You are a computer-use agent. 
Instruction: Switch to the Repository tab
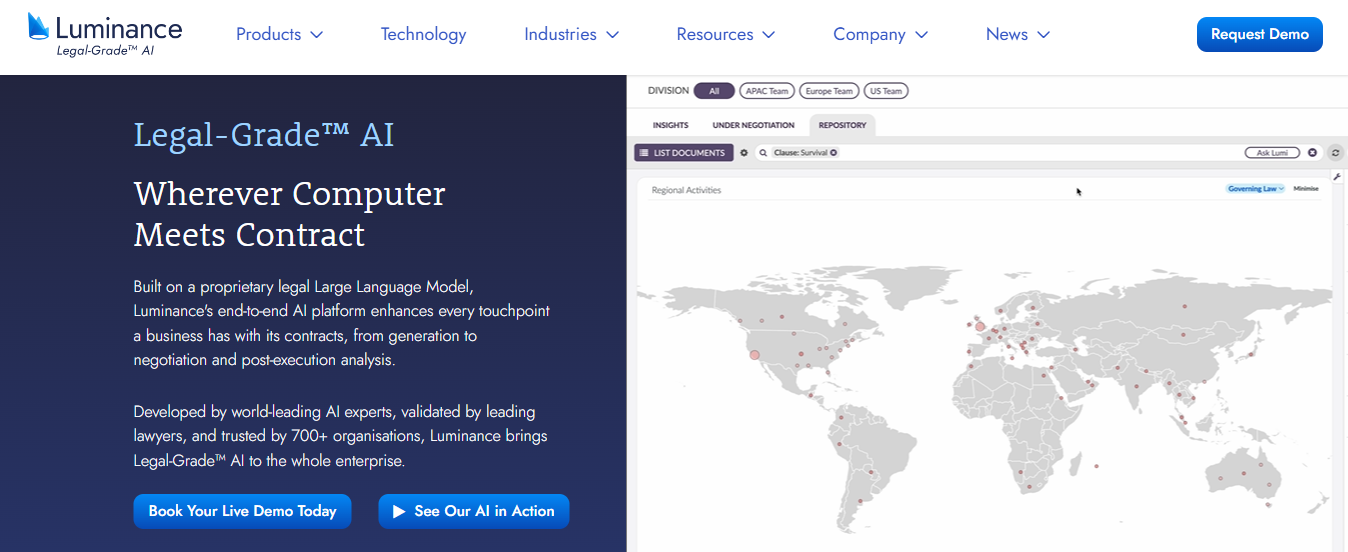coord(842,126)
